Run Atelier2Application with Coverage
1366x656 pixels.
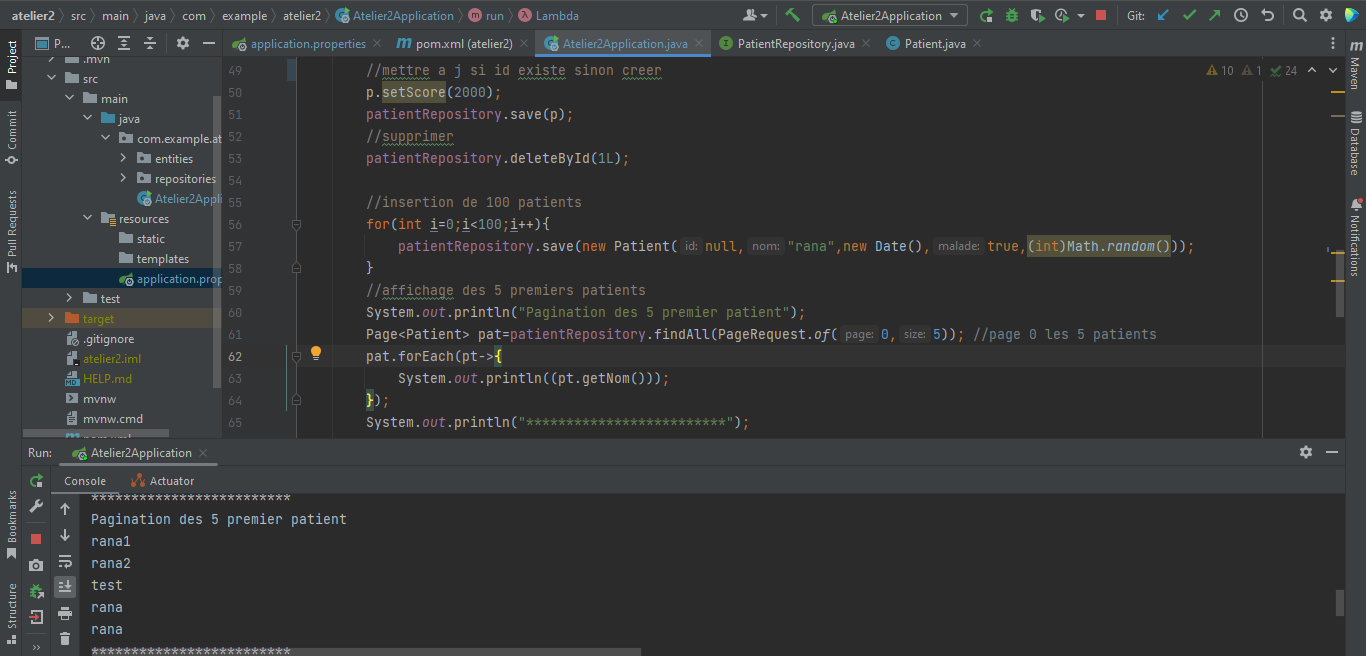point(1038,15)
